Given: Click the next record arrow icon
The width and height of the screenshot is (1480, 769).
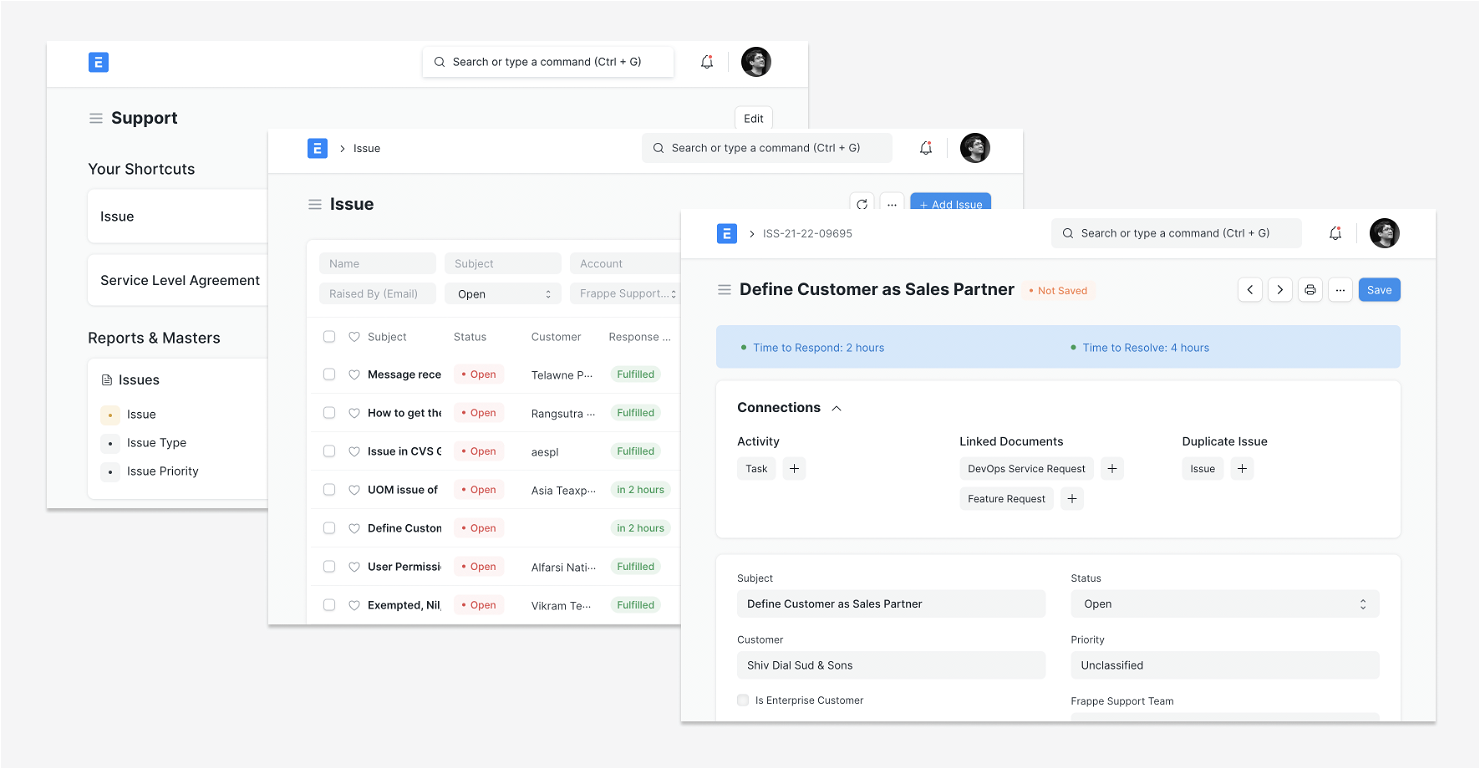Looking at the screenshot, I should 1280,289.
